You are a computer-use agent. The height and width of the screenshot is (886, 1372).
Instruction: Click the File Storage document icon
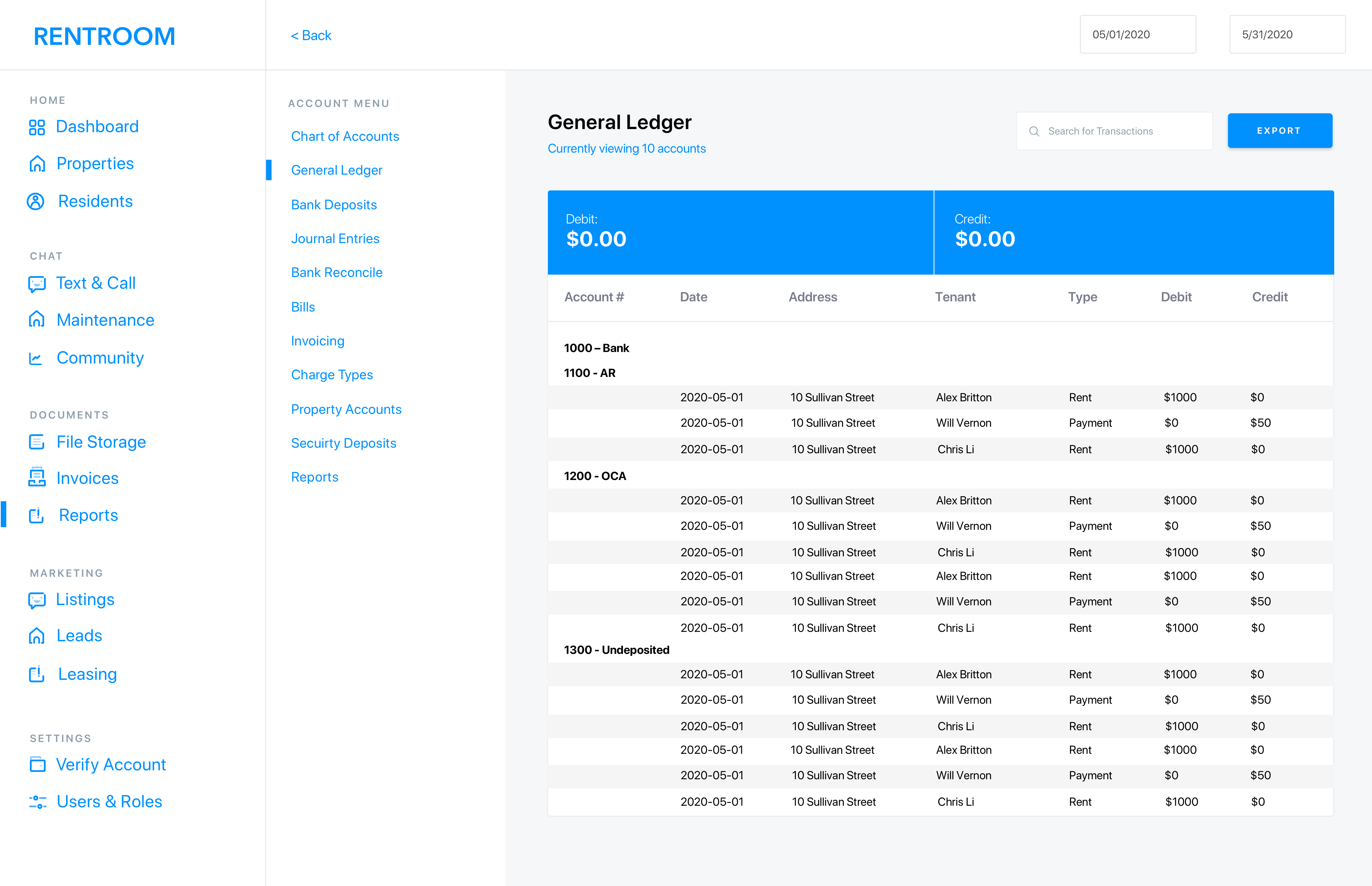(x=37, y=442)
